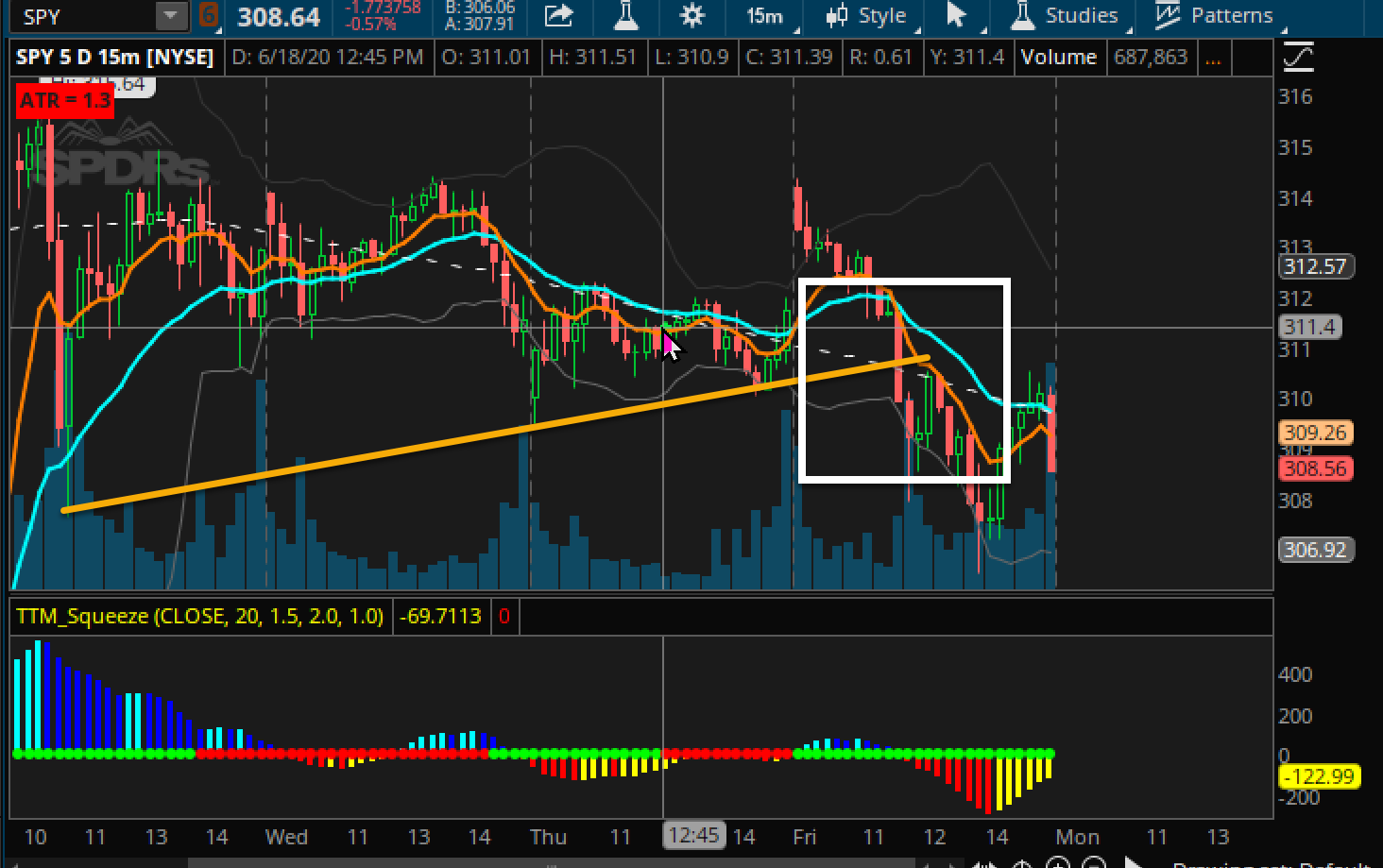1383x868 pixels.
Task: Open the 15m timeframe dropdown
Action: [x=767, y=15]
